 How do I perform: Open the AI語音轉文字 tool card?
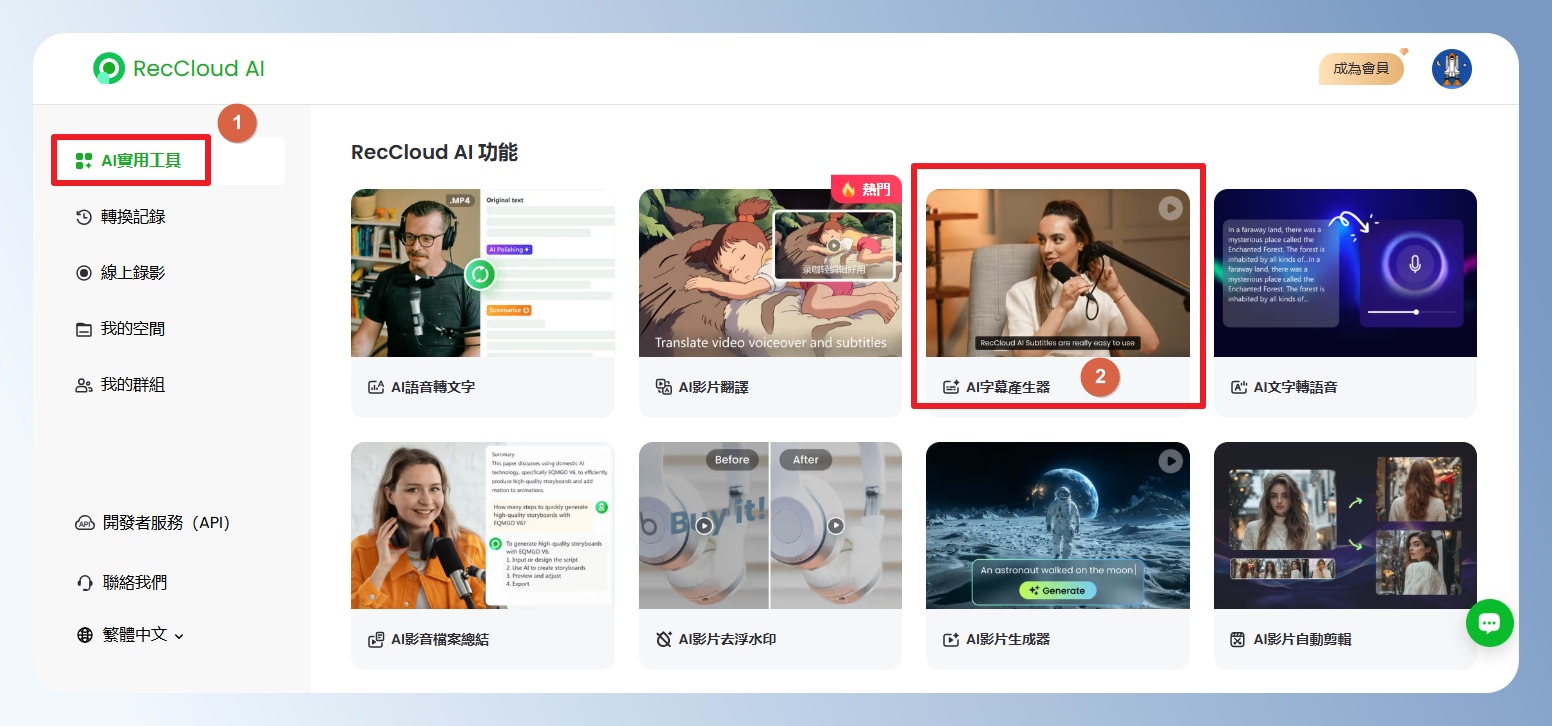click(482, 302)
